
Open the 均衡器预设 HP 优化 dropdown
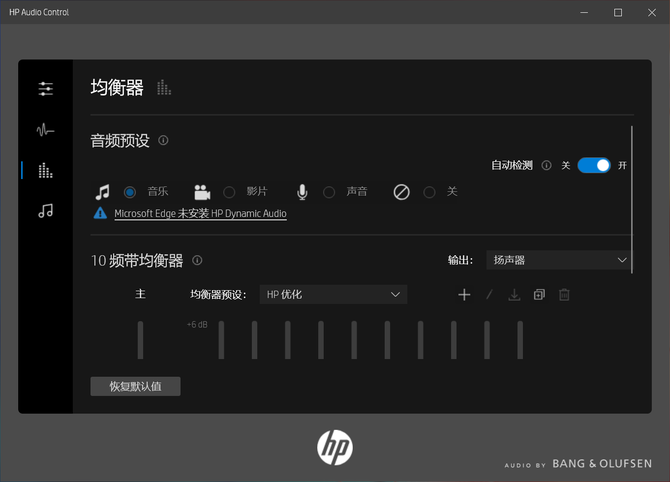click(333, 294)
